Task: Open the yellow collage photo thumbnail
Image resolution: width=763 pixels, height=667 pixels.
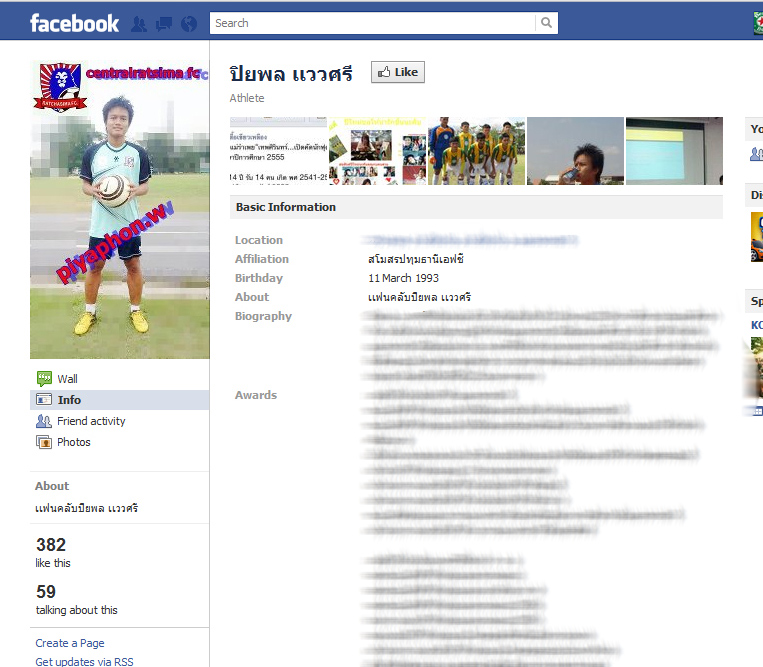Action: [x=378, y=151]
